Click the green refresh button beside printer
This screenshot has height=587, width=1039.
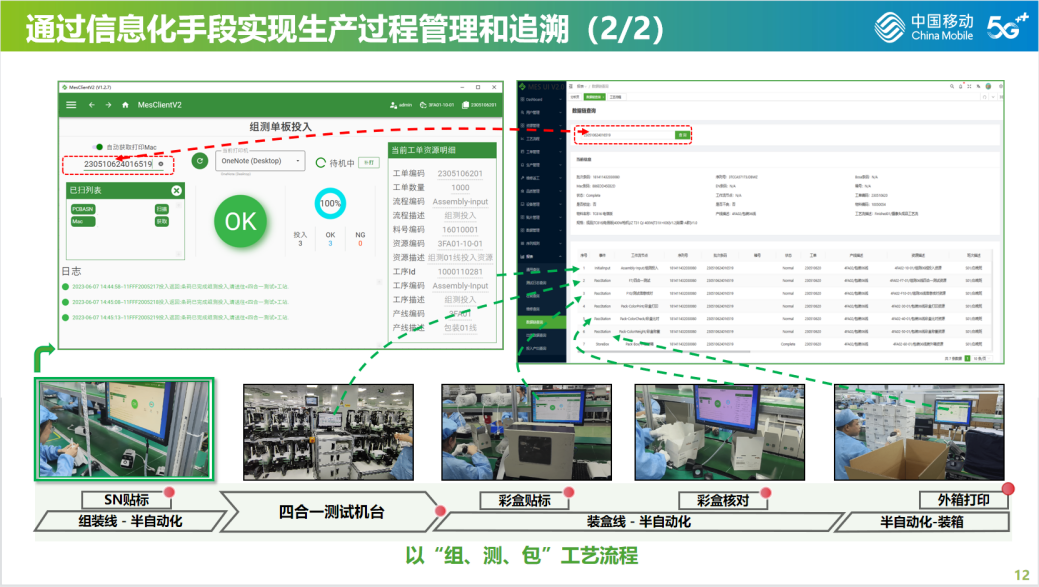pos(200,161)
